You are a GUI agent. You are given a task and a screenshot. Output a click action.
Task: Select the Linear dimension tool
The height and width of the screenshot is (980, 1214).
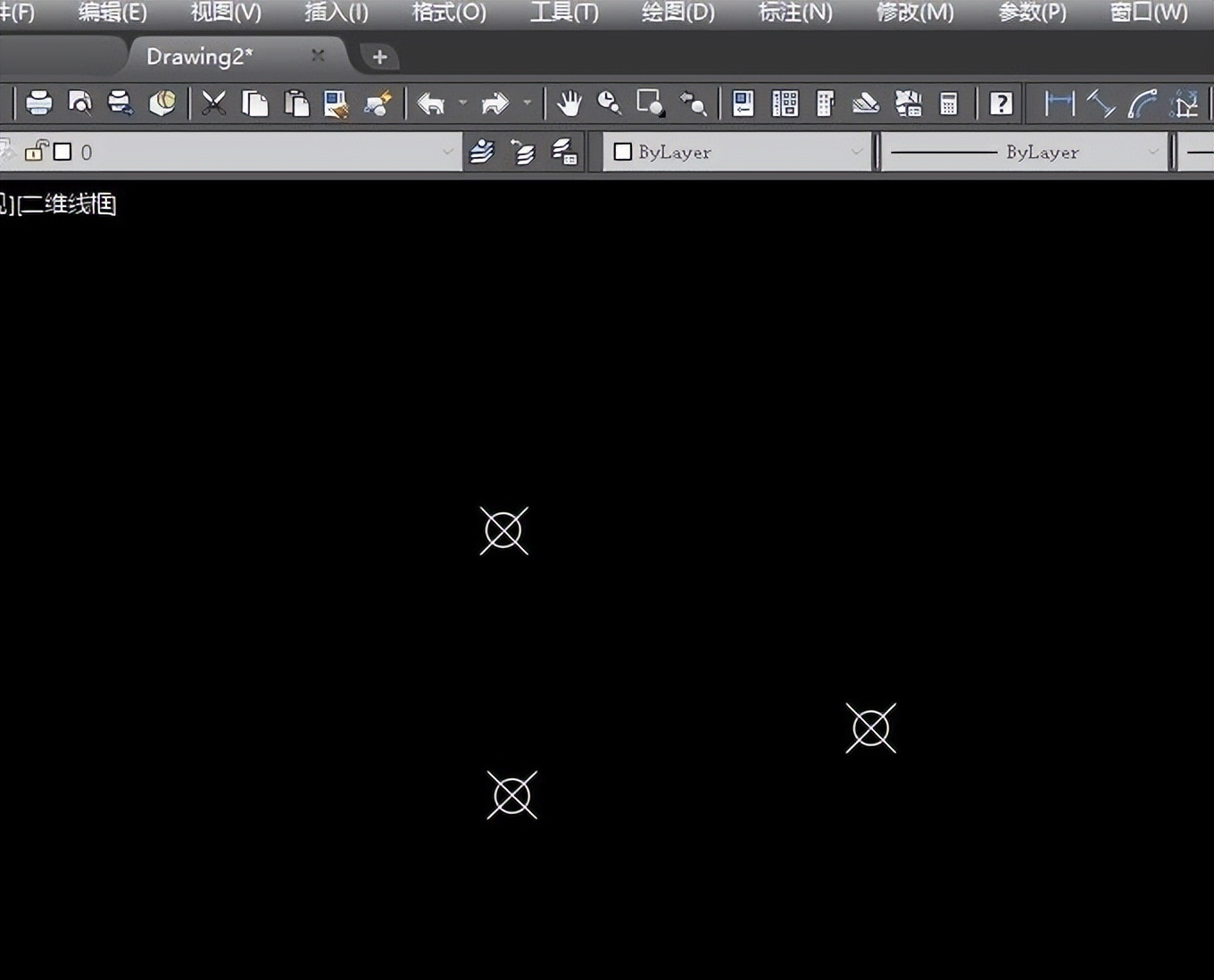1059,104
